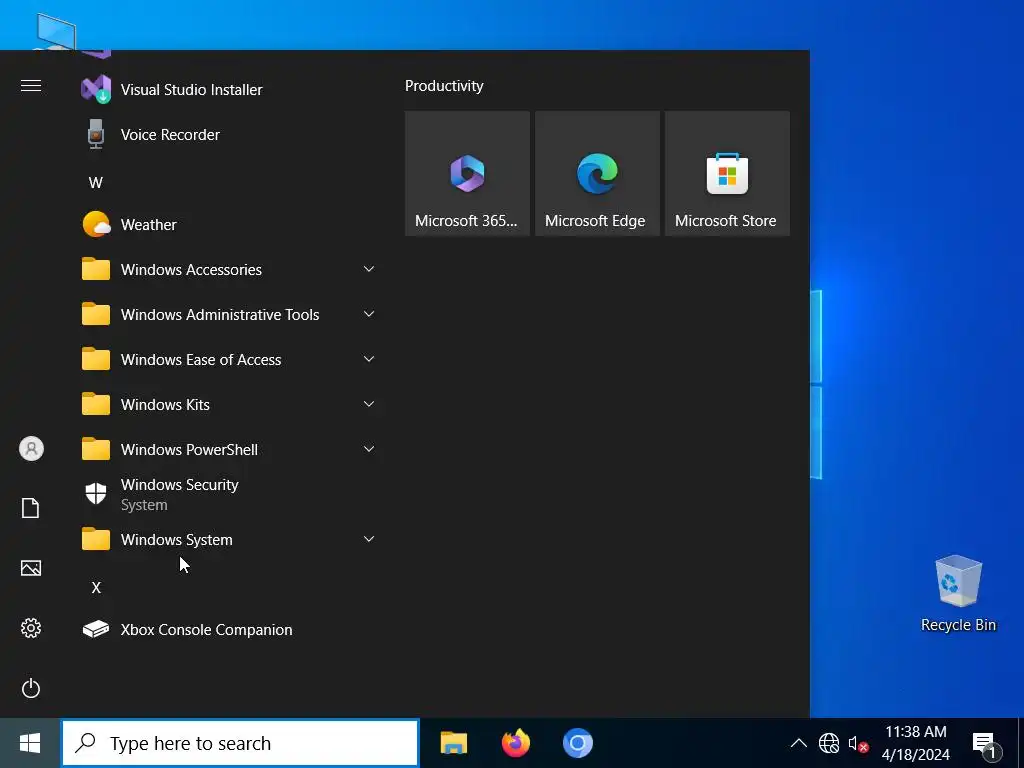
Task: Click the Windows Accessories folder icon
Action: click(96, 269)
